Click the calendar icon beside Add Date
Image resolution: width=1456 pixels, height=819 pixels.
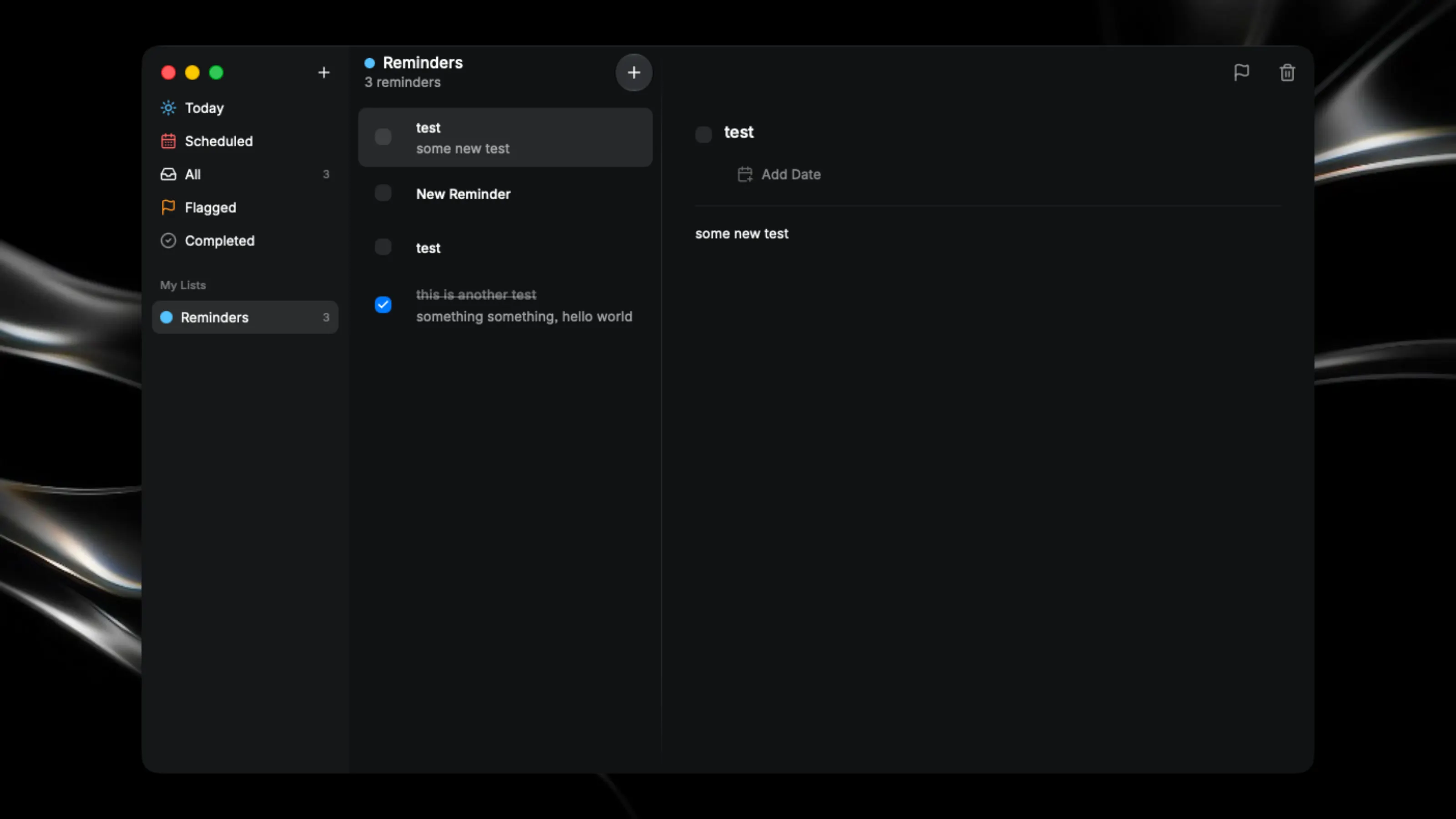[x=745, y=174]
